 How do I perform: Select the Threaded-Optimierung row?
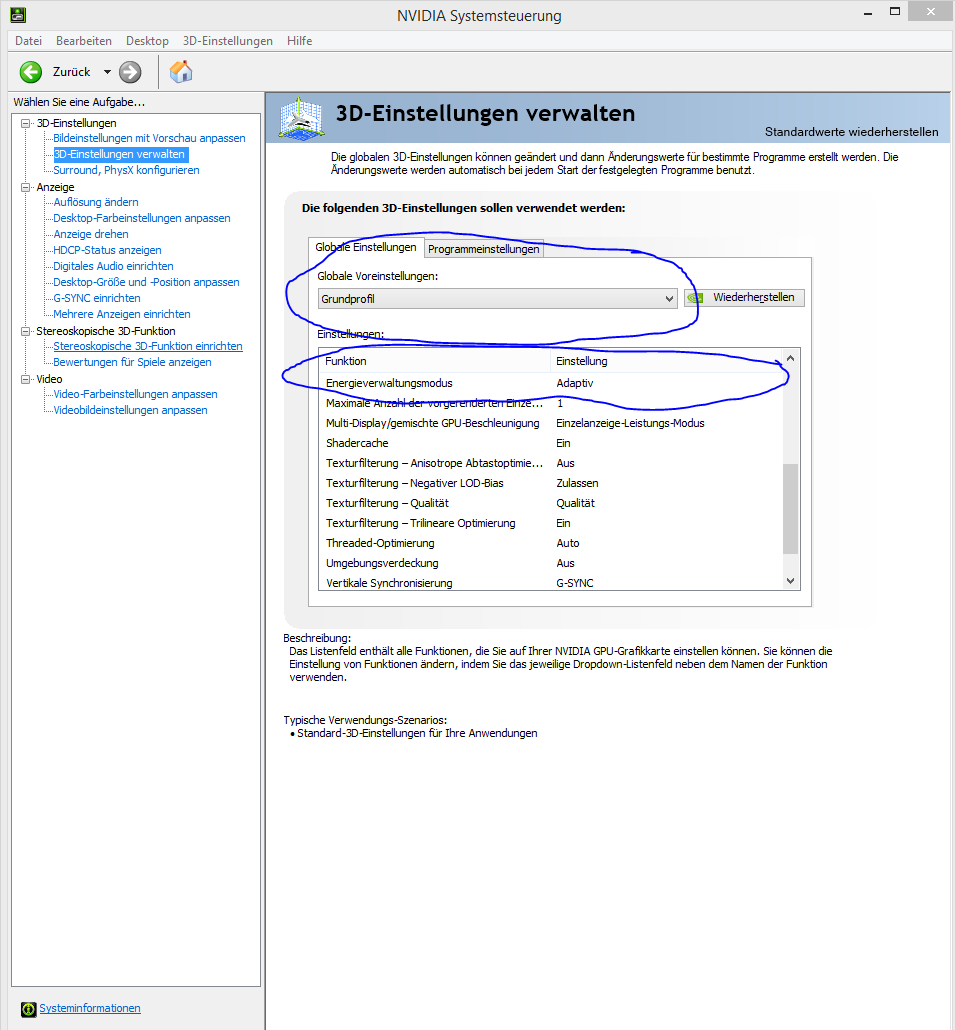[550, 543]
